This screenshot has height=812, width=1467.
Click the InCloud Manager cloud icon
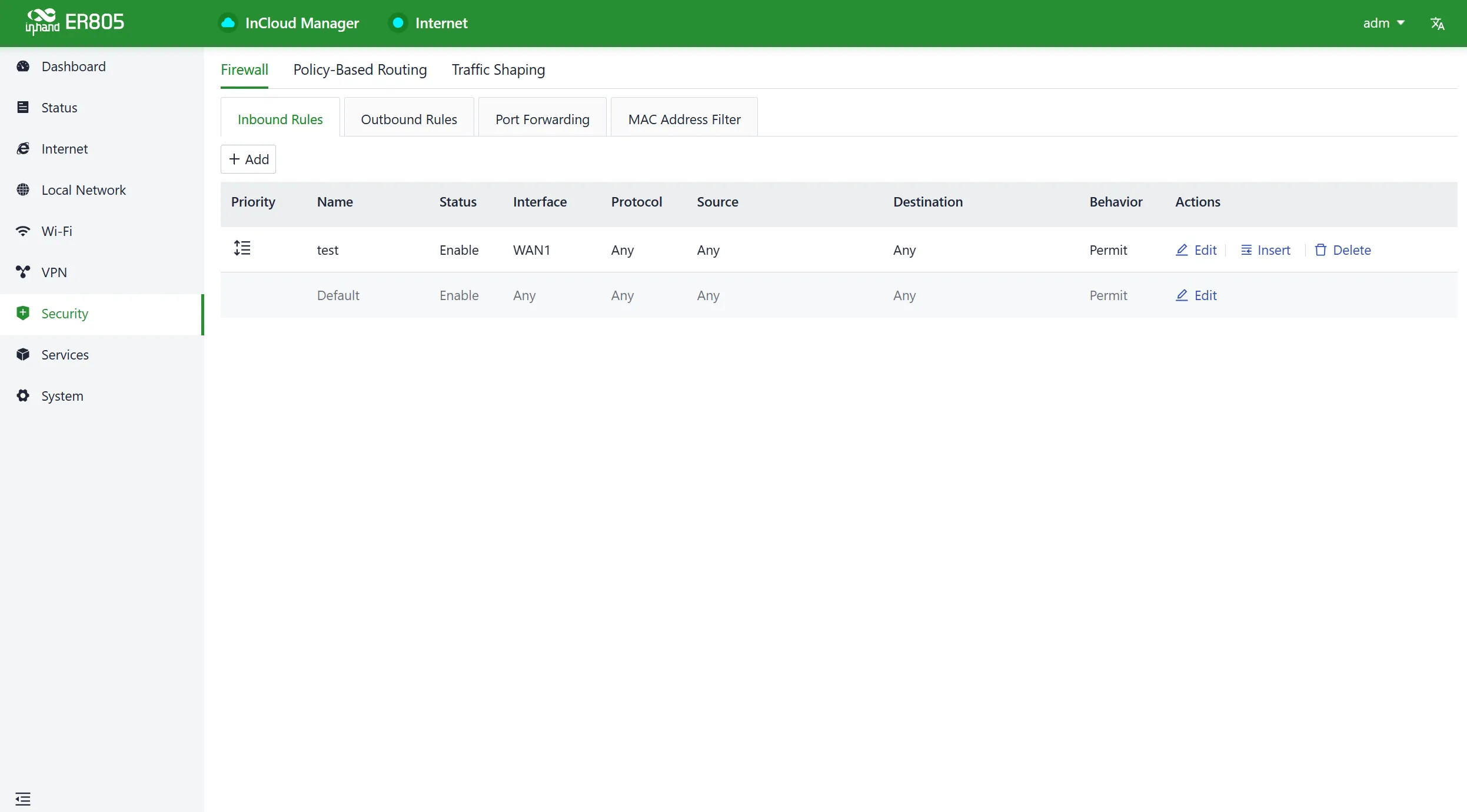click(x=228, y=23)
